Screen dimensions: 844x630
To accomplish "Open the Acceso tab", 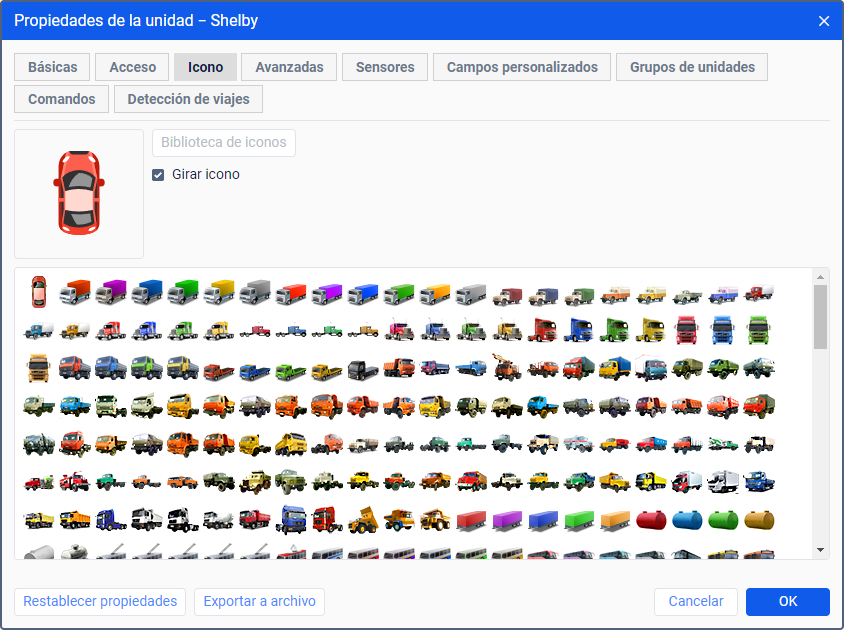I will pyautogui.click(x=132, y=67).
